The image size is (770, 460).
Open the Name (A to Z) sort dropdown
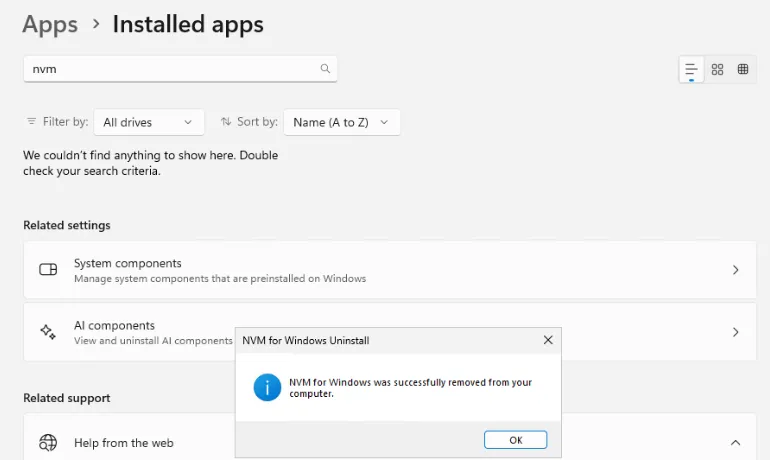point(342,122)
